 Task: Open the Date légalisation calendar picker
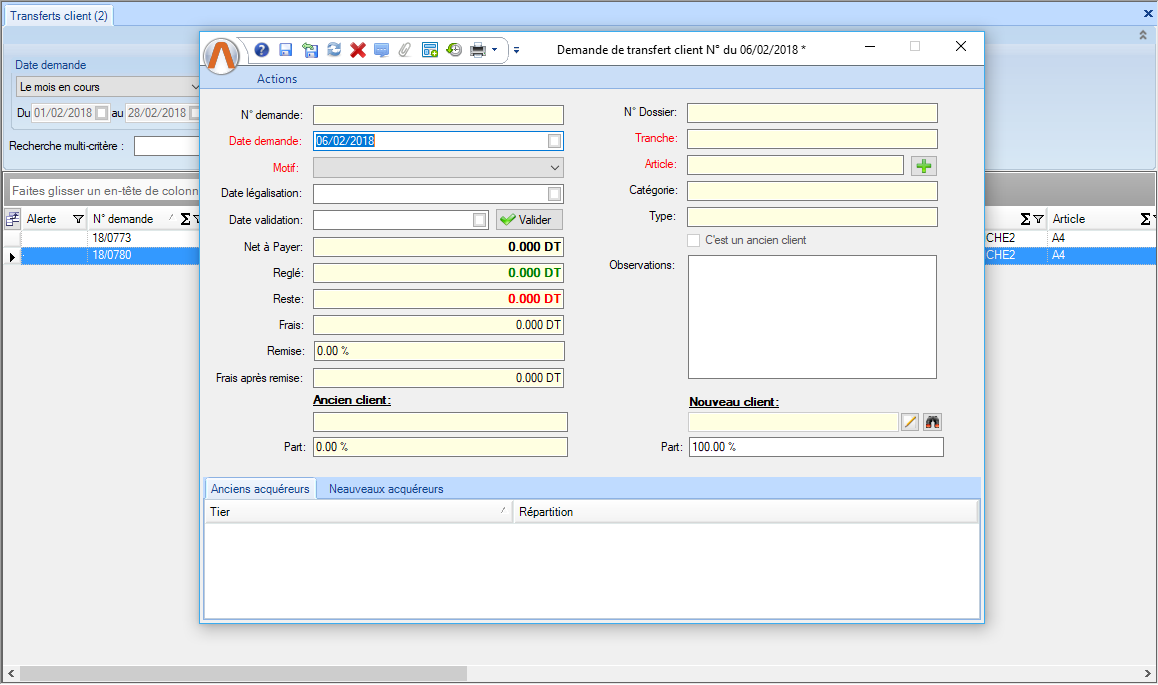pos(554,194)
